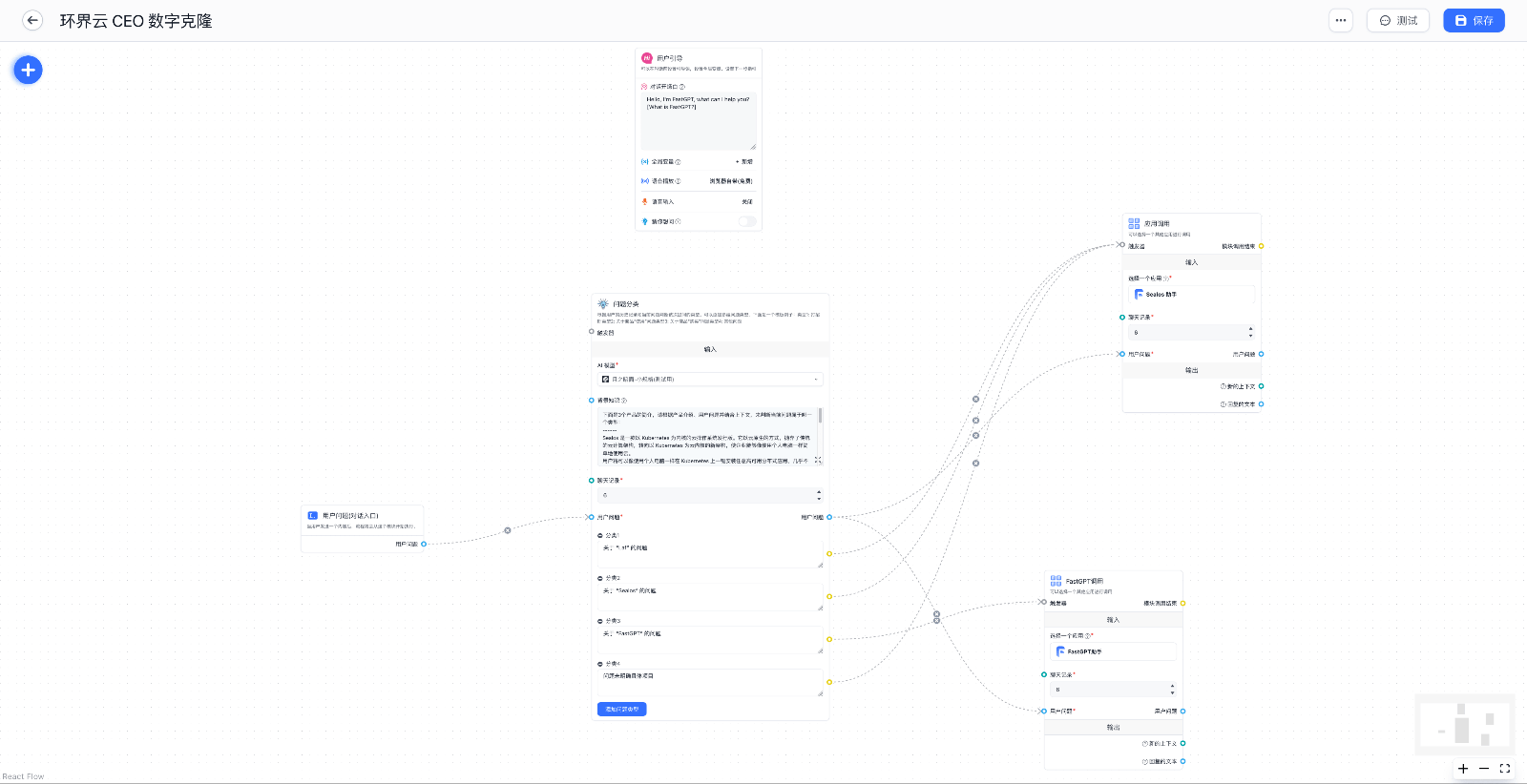Click the 测试 test button
This screenshot has height=784, width=1527.
[1398, 20]
